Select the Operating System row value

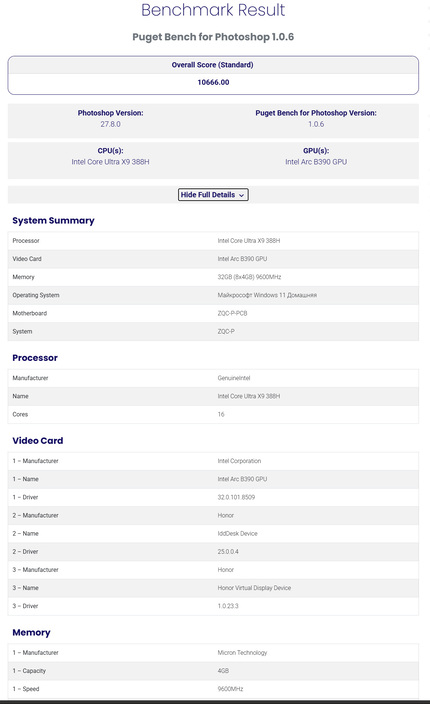pyautogui.click(x=267, y=295)
